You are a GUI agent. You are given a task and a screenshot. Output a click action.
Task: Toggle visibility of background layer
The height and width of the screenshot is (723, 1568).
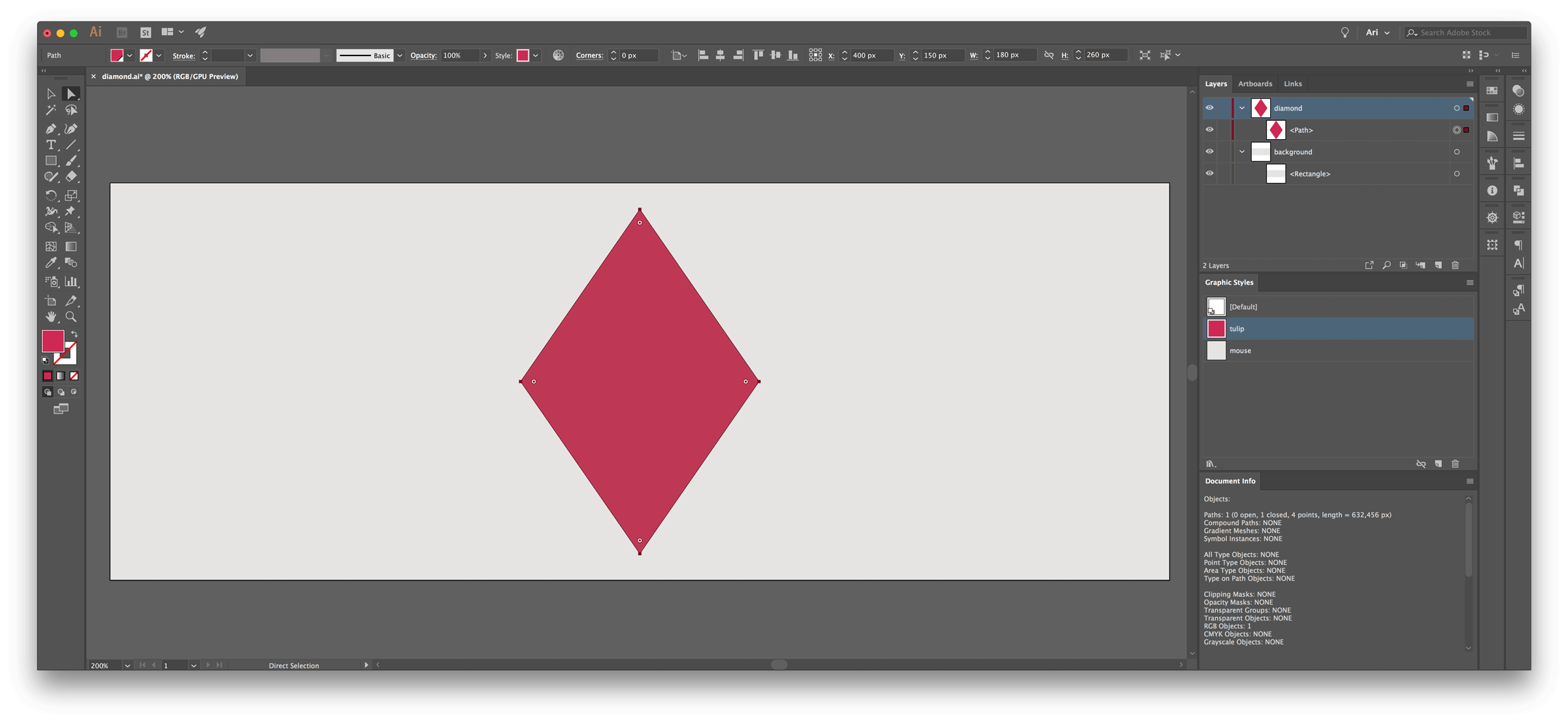1209,151
